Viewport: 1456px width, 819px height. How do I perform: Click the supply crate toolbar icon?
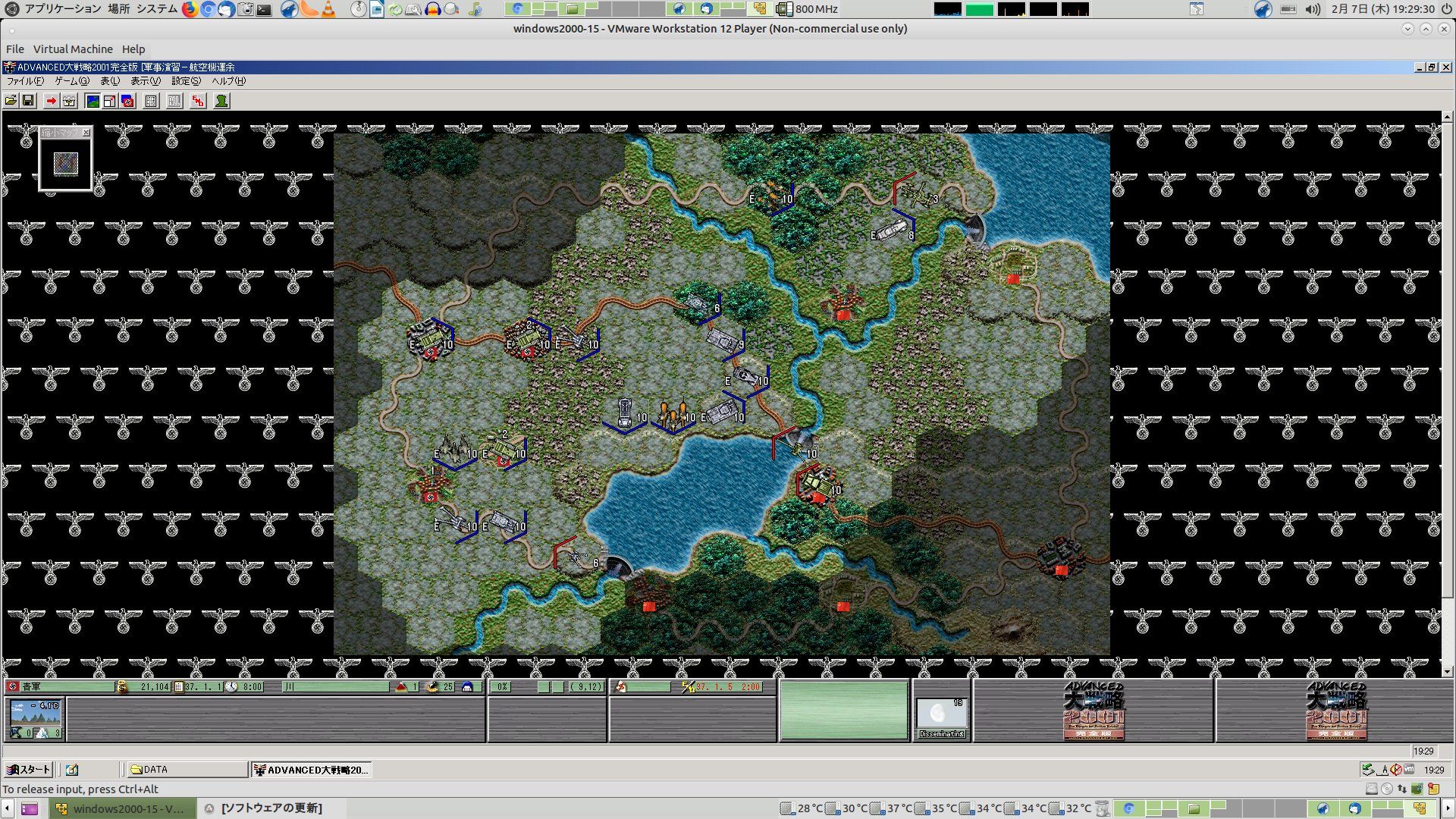[69, 101]
